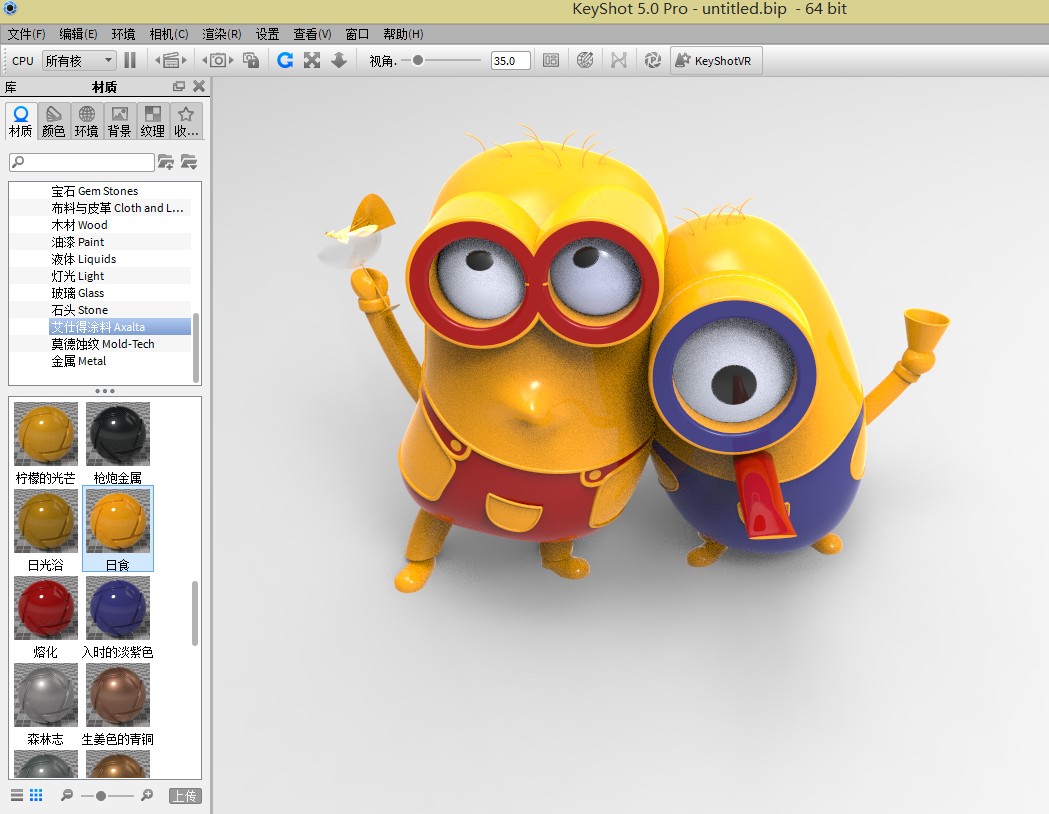This screenshot has width=1049, height=814.
Task: Open the 设置 menu
Action: (x=268, y=34)
